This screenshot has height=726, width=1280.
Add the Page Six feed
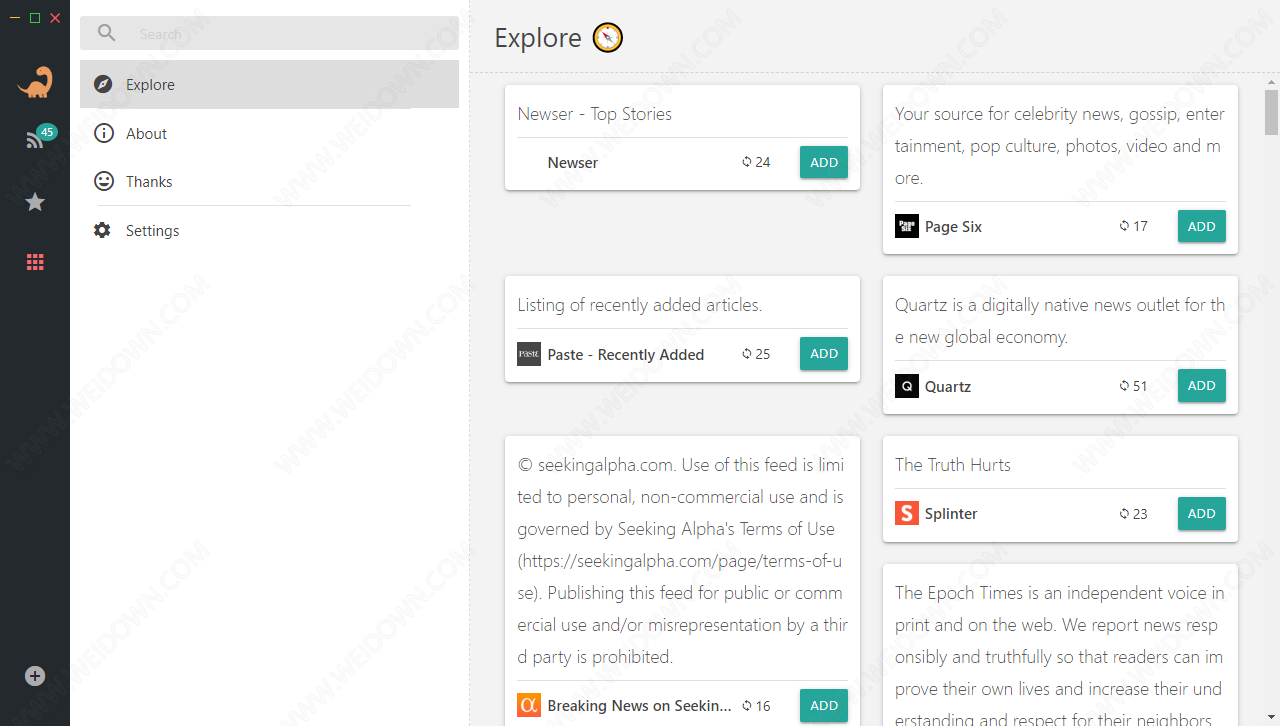1202,226
